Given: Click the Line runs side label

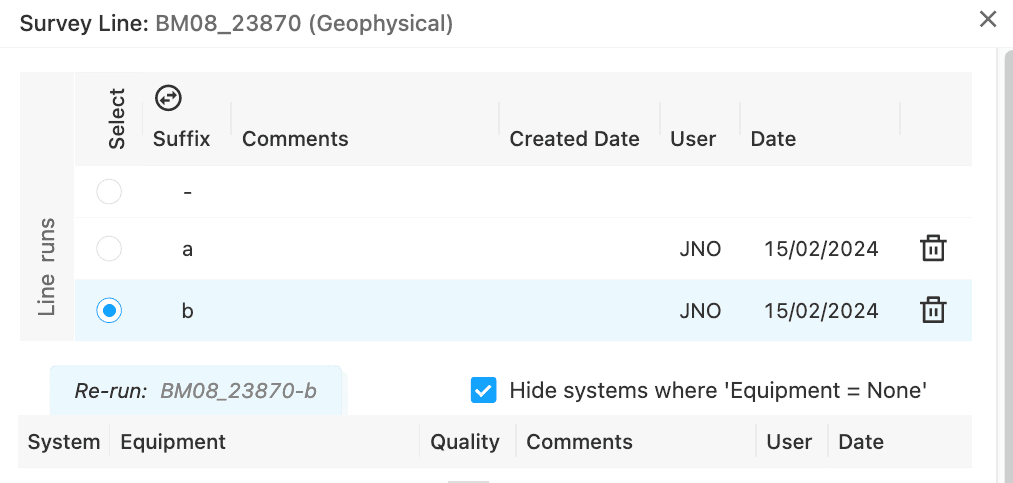Looking at the screenshot, I should pos(47,267).
